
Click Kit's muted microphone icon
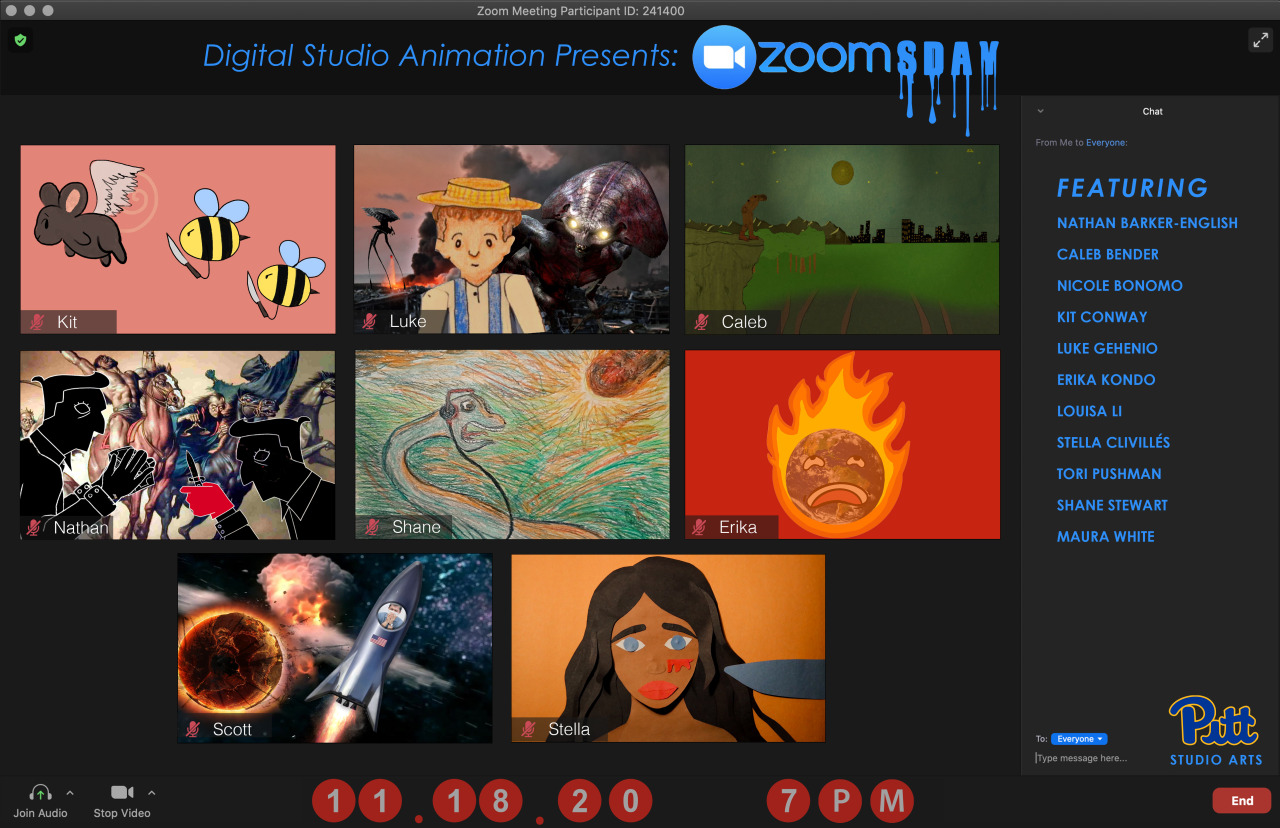[x=38, y=322]
